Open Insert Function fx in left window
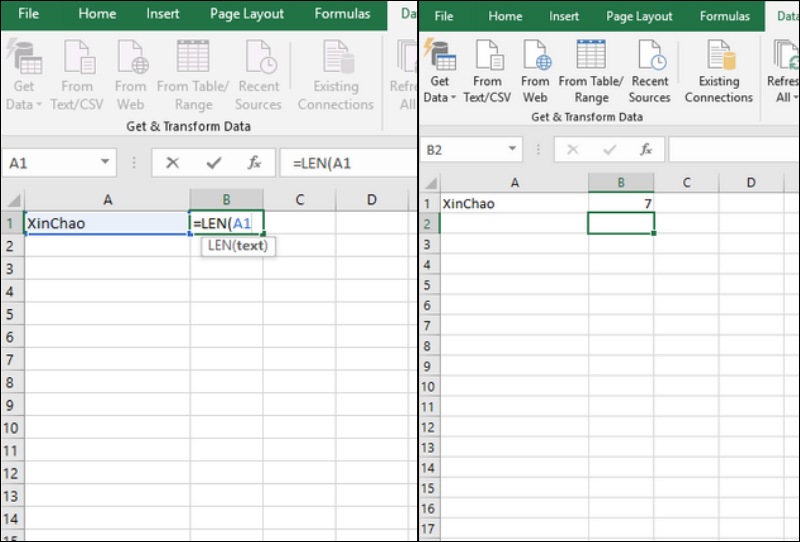 click(254, 163)
